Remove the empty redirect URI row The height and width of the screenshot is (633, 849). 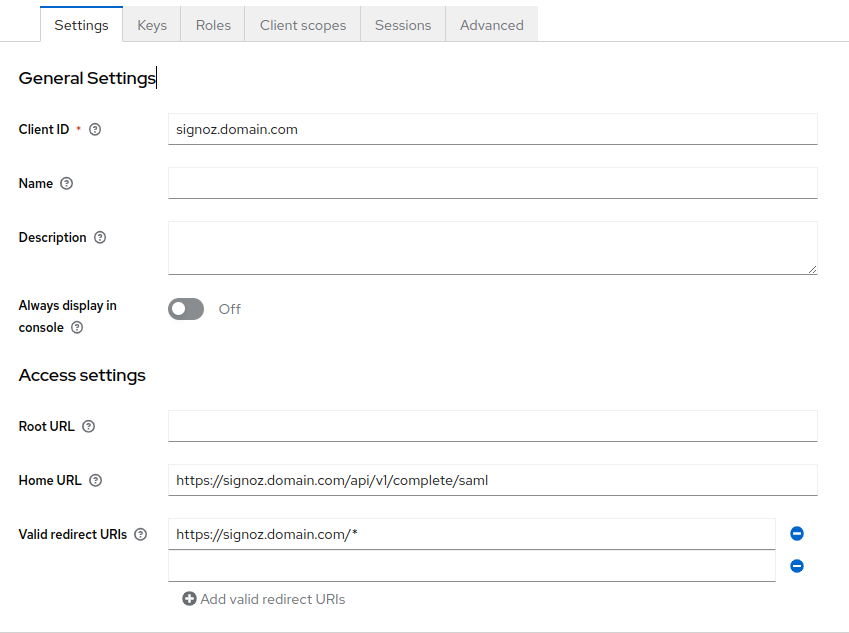(797, 566)
